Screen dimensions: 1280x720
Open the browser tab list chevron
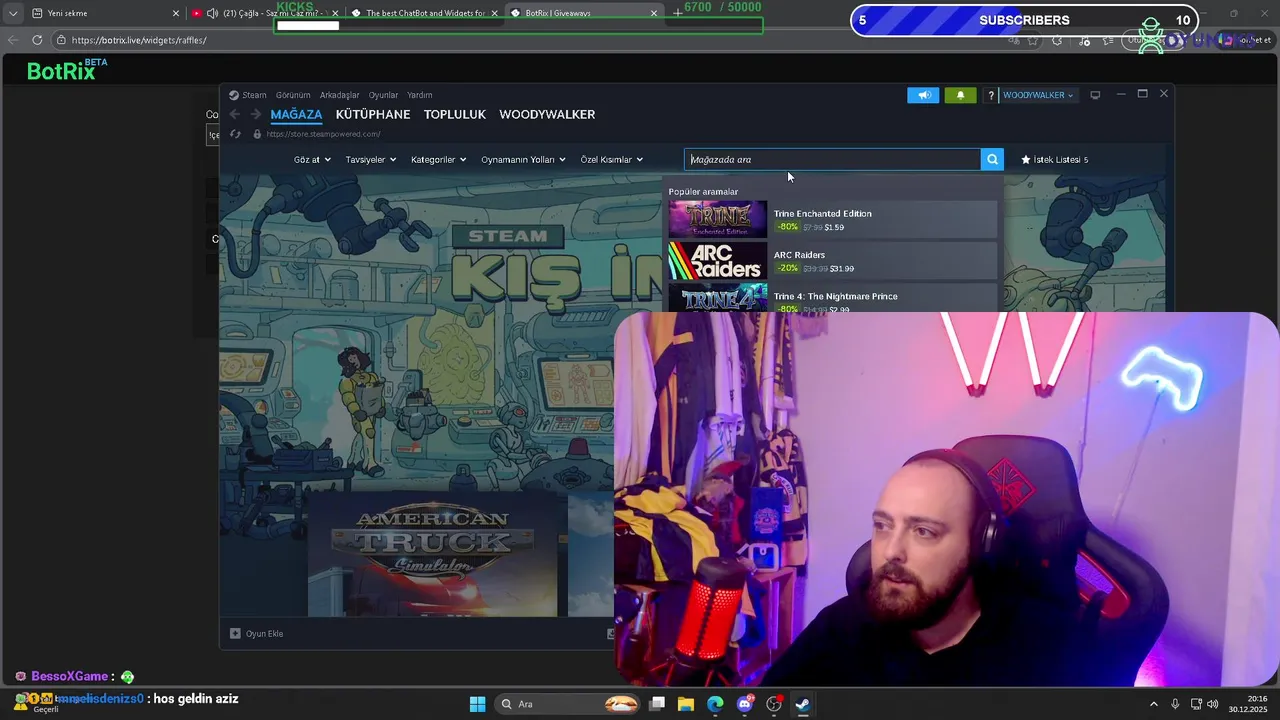pyautogui.click(x=12, y=13)
